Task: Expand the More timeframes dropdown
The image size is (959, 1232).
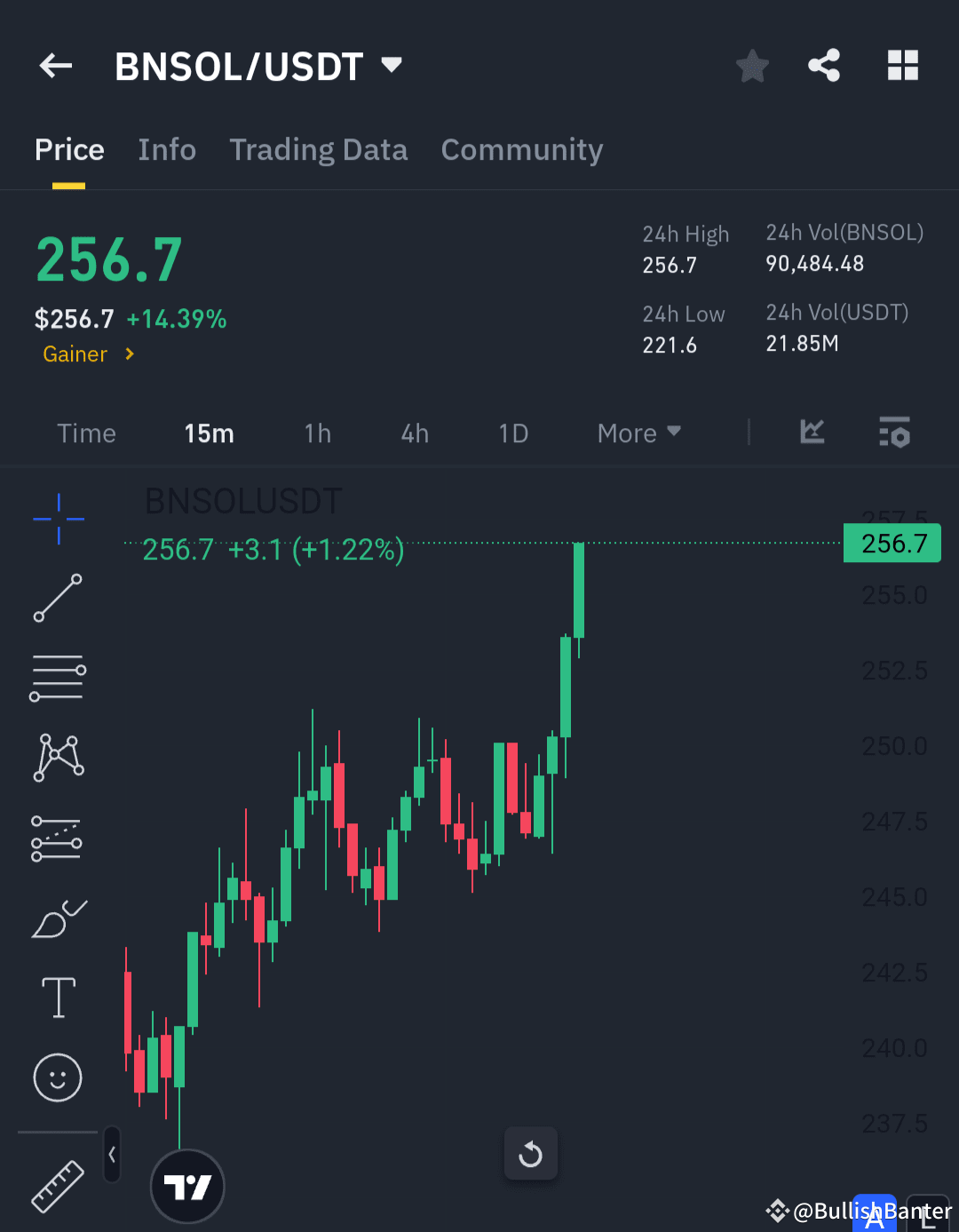Action: (x=638, y=433)
